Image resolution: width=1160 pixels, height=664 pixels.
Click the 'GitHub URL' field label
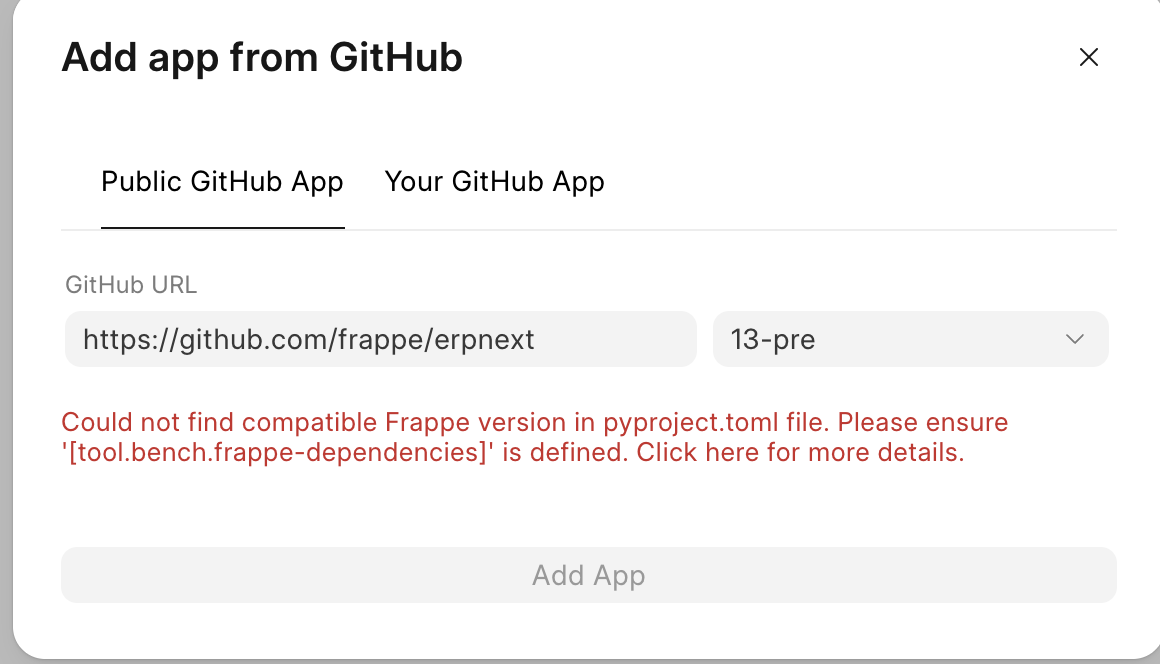pyautogui.click(x=131, y=285)
